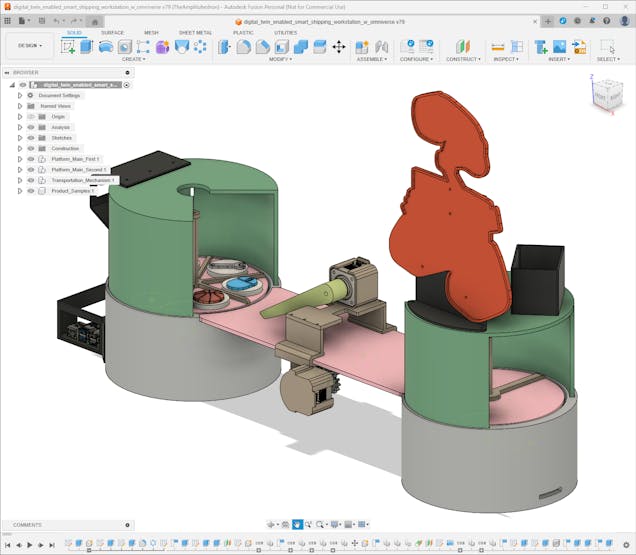Screen dimensions: 636x555
Task: Select the Create Sketch tool
Action: pos(68,47)
